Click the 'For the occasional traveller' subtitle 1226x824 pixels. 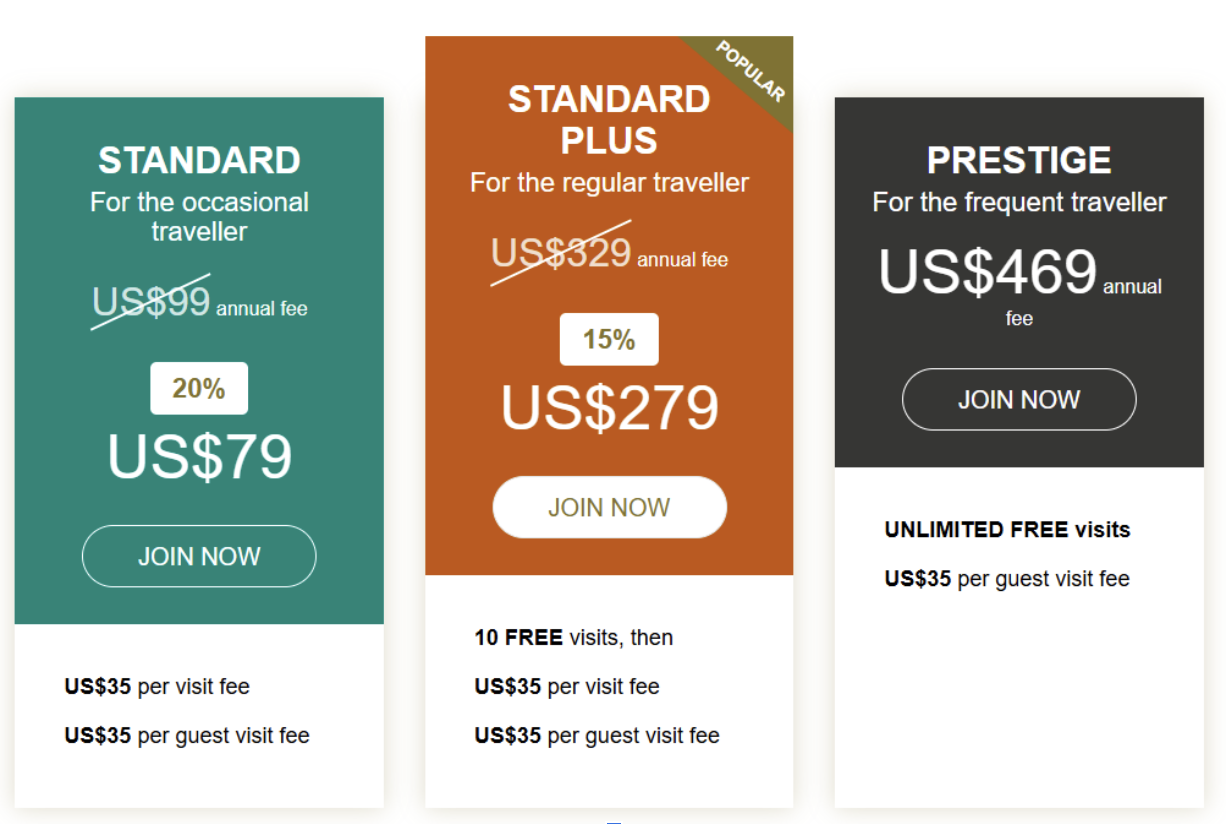199,216
